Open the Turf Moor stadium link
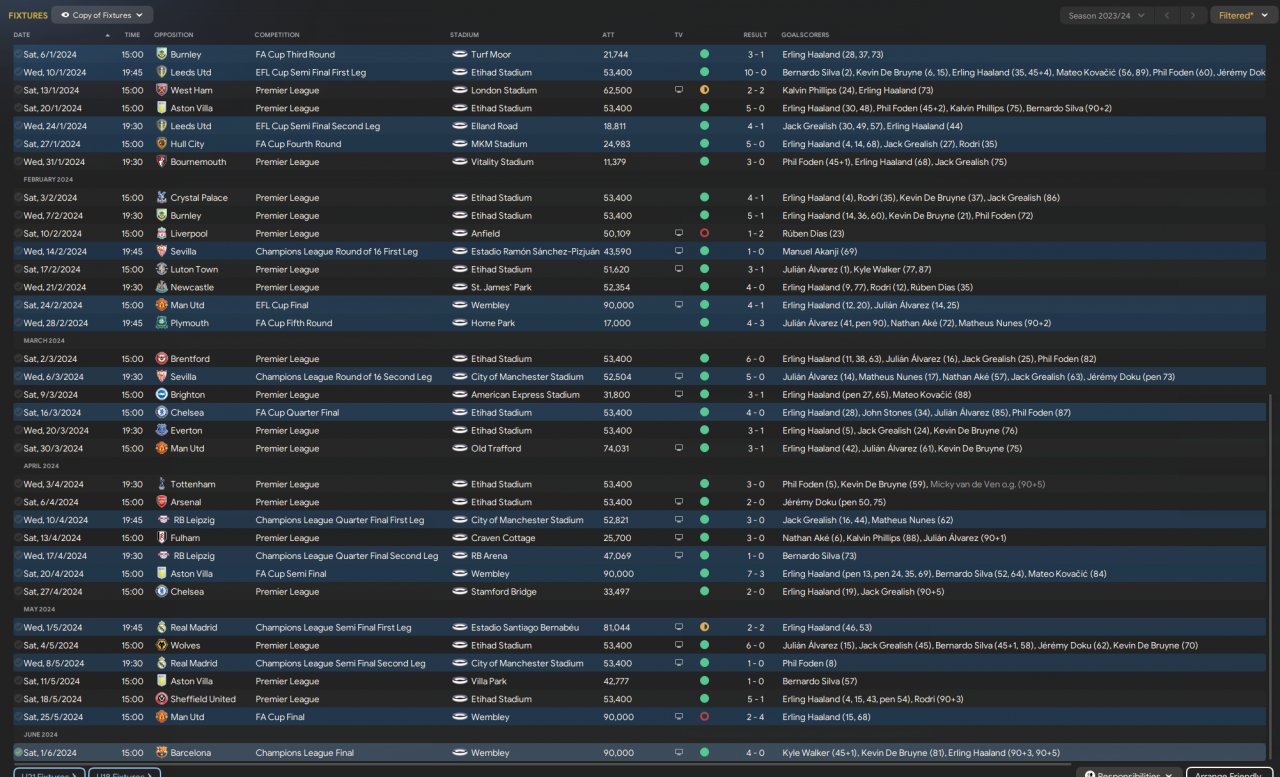Screen dimensions: 1280x777 491,55
